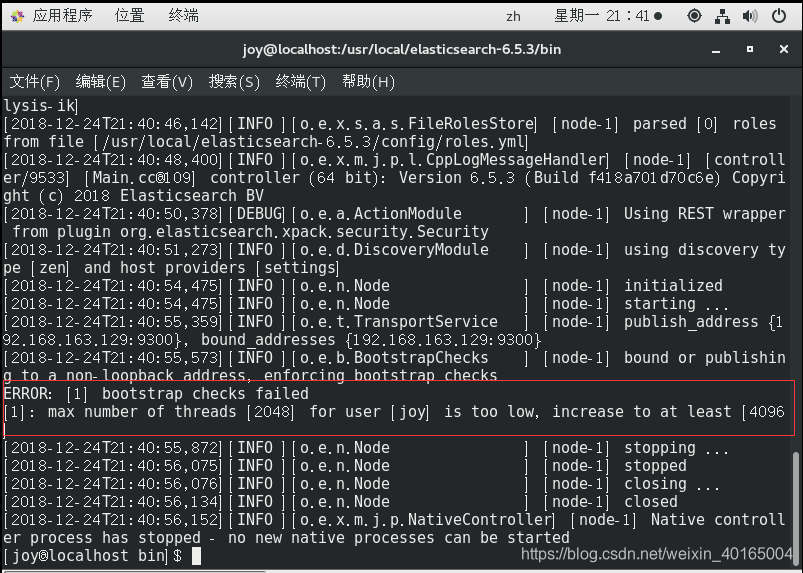Viewport: 803px width, 573px height.
Task: Click the volume speaker icon
Action: [750, 16]
